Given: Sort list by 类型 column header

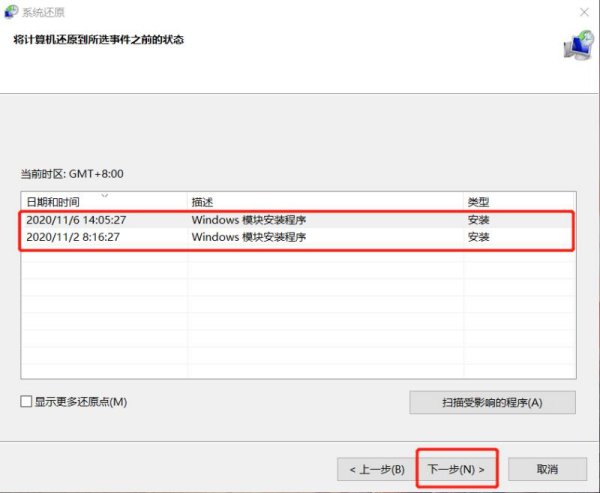Looking at the screenshot, I should pyautogui.click(x=478, y=201).
